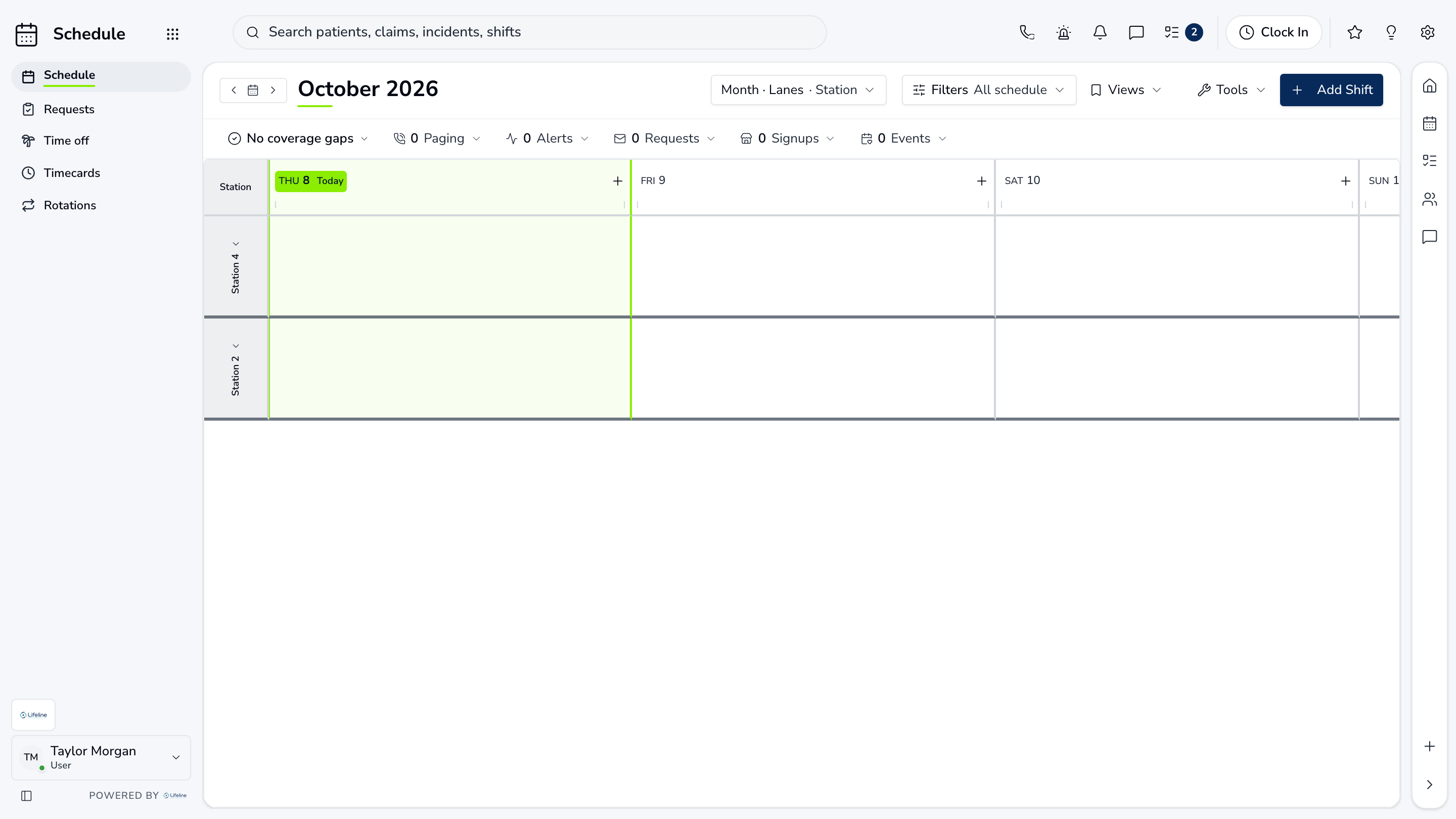
Task: Collapse the Station 2 lane
Action: click(x=236, y=346)
